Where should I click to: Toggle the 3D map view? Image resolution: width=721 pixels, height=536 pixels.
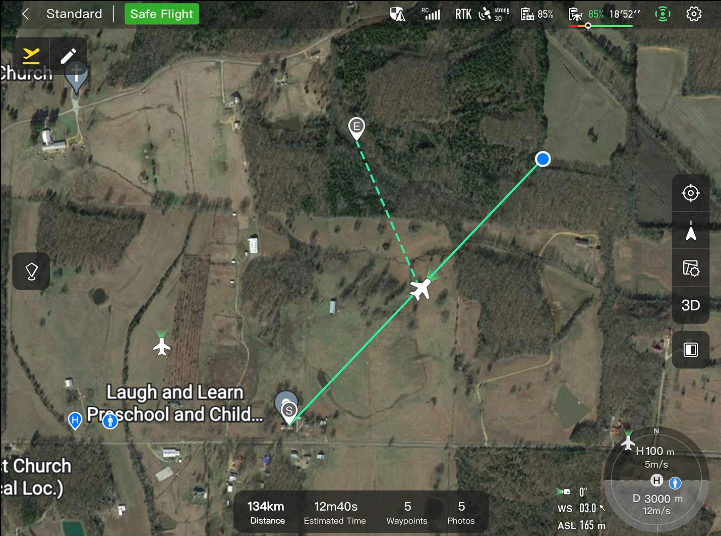(690, 305)
